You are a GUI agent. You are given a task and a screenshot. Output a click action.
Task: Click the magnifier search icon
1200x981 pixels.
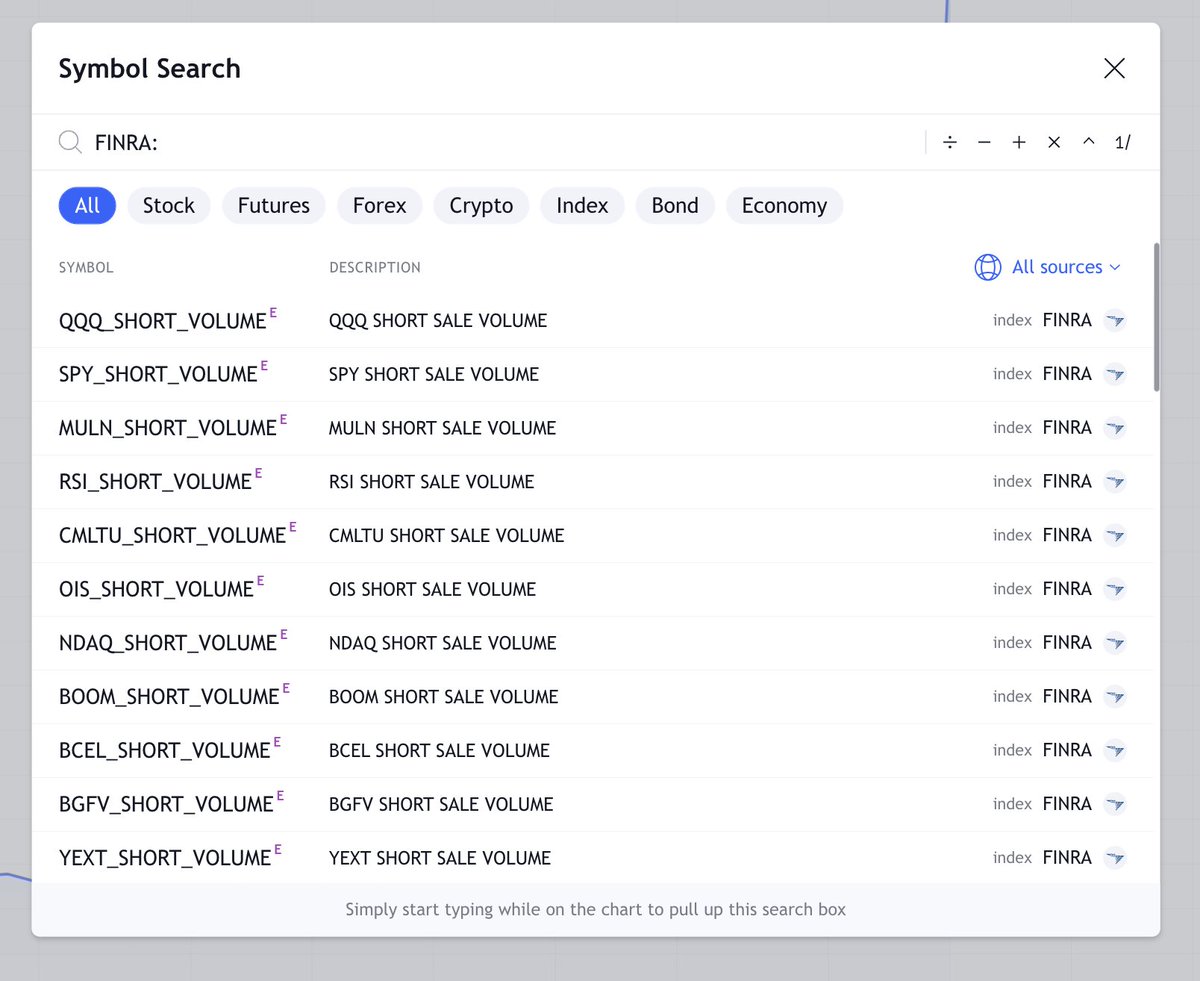[70, 142]
